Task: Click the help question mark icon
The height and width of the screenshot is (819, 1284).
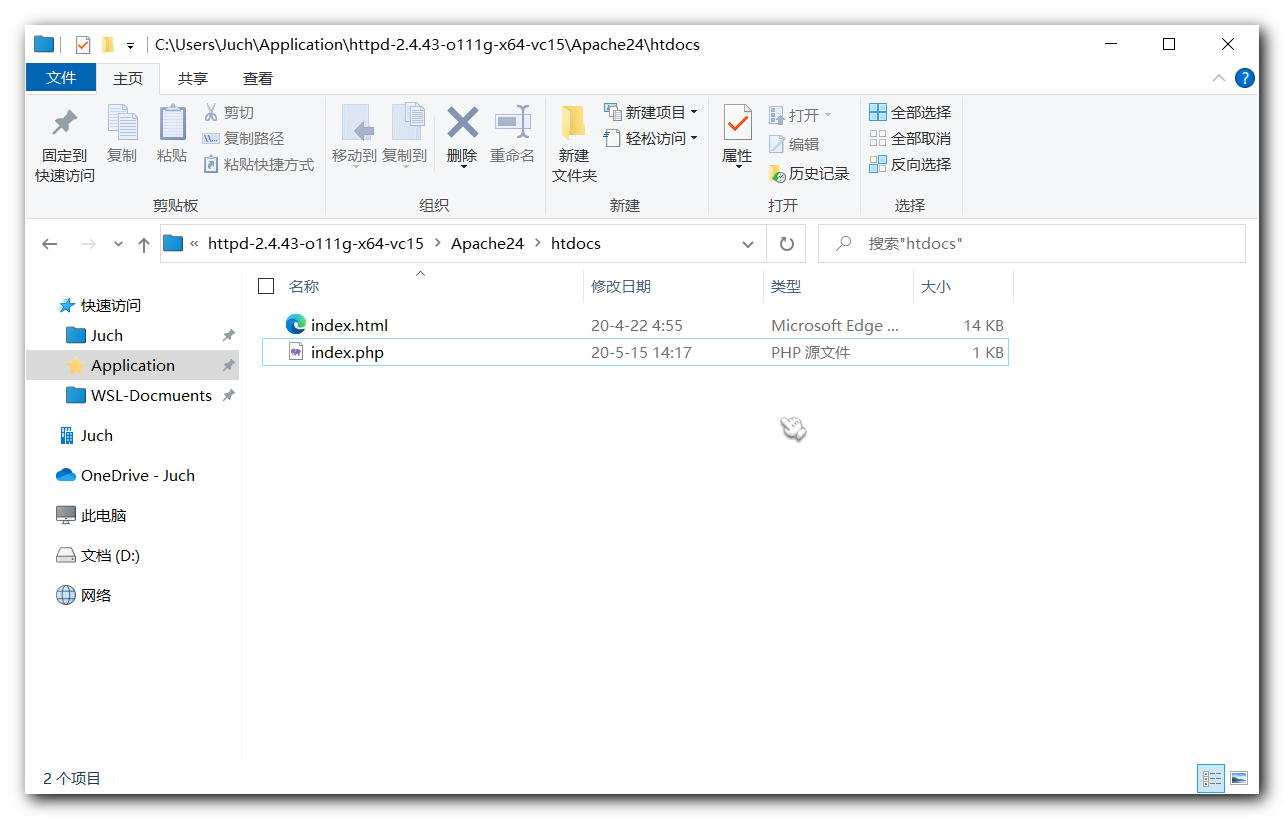Action: point(1245,78)
